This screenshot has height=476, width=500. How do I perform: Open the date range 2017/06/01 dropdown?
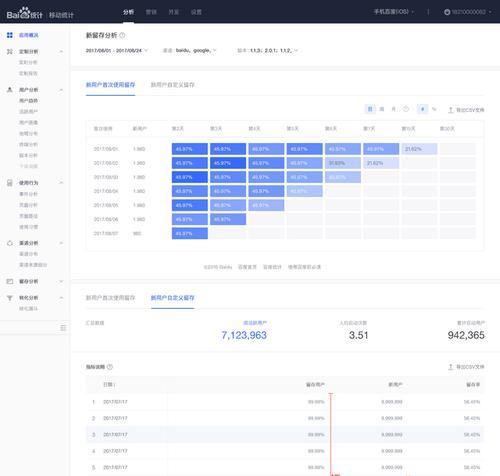[x=117, y=51]
